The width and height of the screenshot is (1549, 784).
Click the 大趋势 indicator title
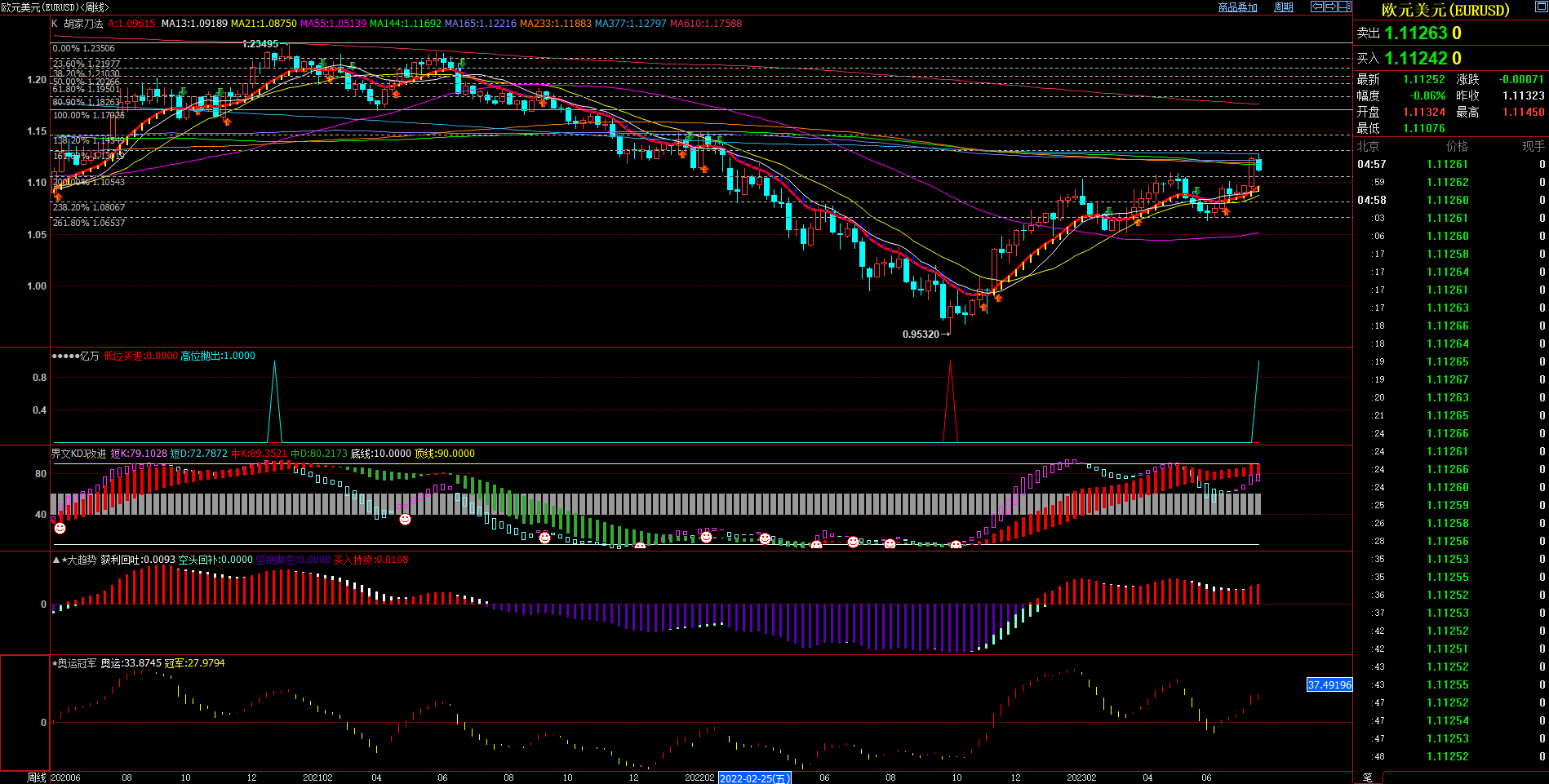click(x=81, y=560)
